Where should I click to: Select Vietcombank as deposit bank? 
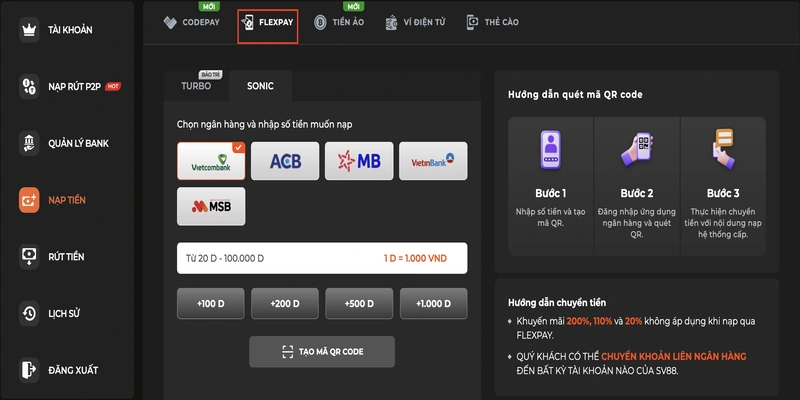tap(211, 160)
